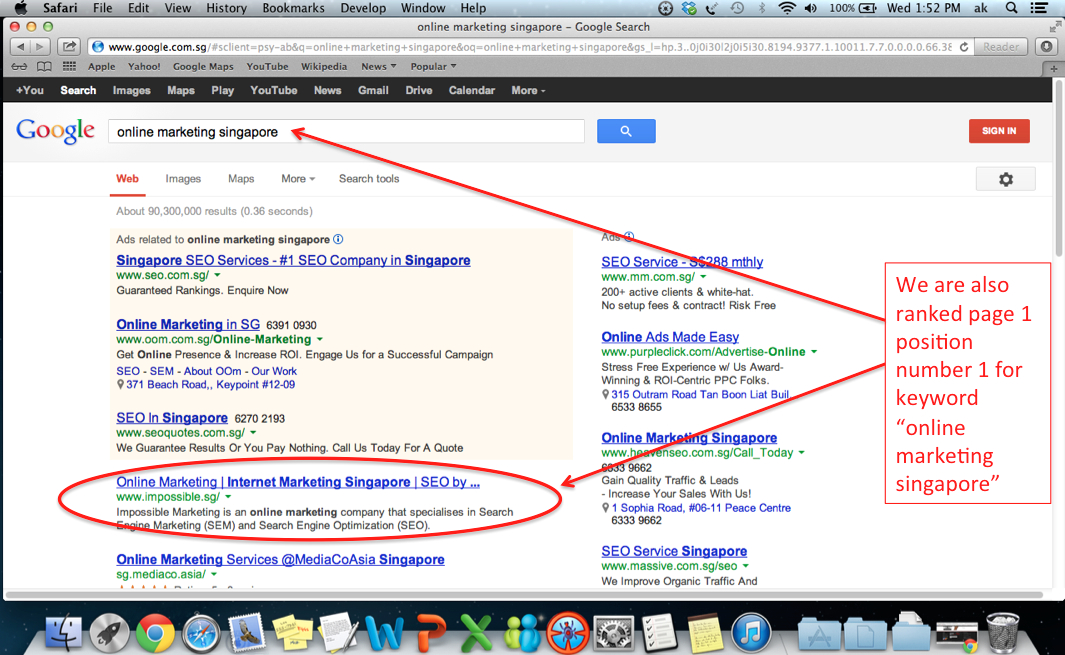Open Spotlight search in menu bar
This screenshot has width=1065, height=655.
(1011, 8)
